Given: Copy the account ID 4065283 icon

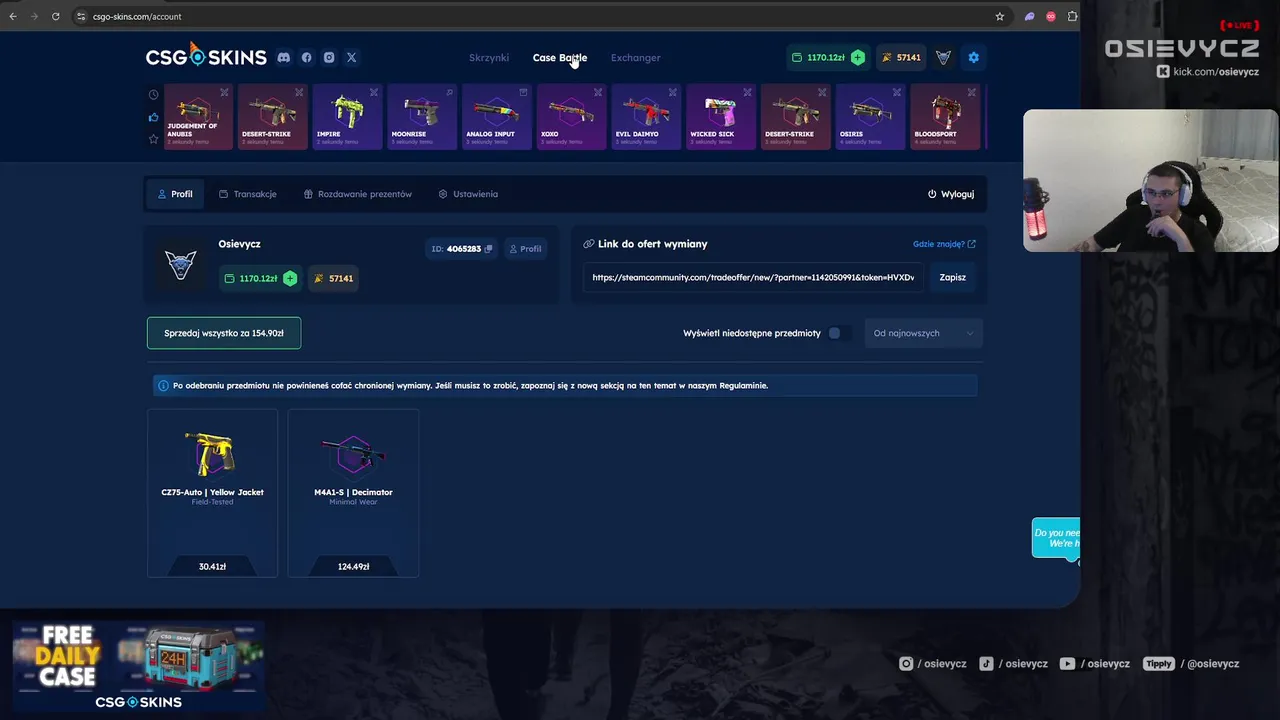Looking at the screenshot, I should tap(489, 249).
